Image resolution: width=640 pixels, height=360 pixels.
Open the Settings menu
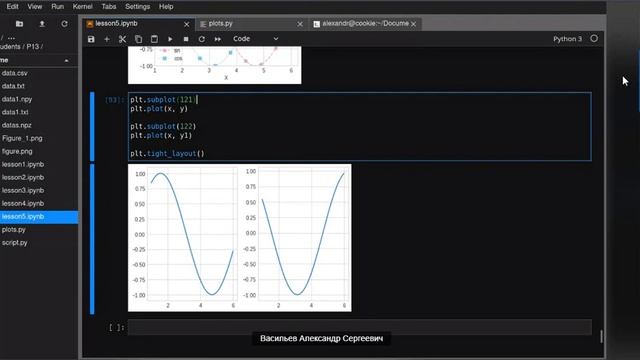pos(138,7)
